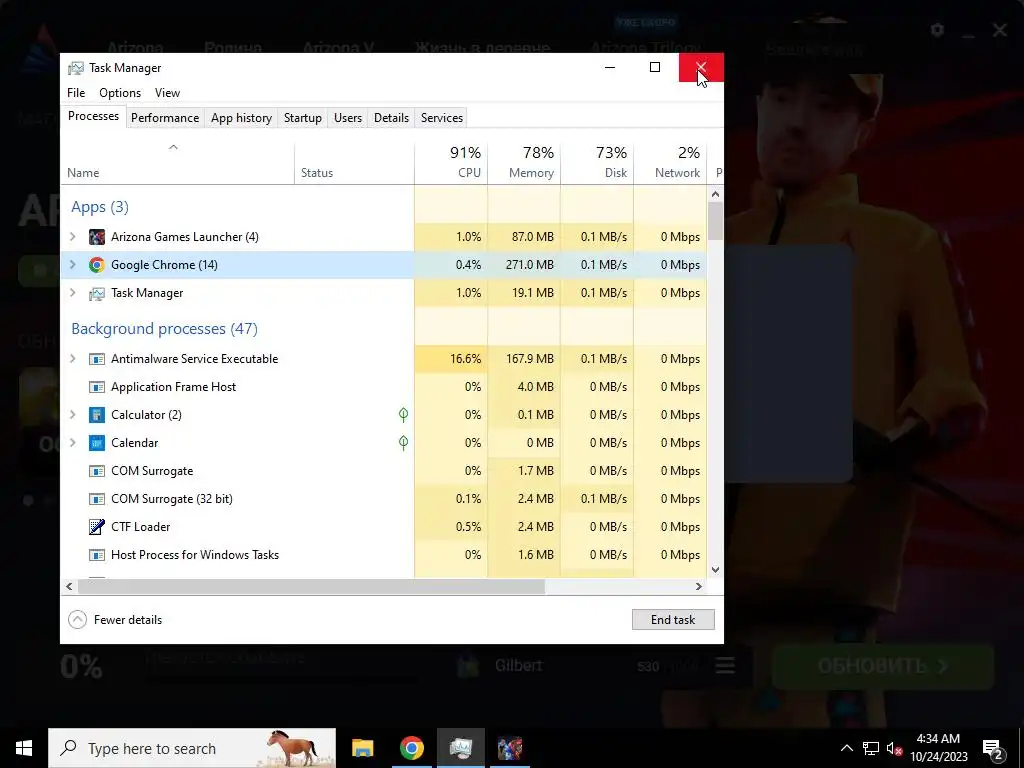The height and width of the screenshot is (768, 1024).
Task: Click the Google Chrome process icon
Action: click(97, 264)
